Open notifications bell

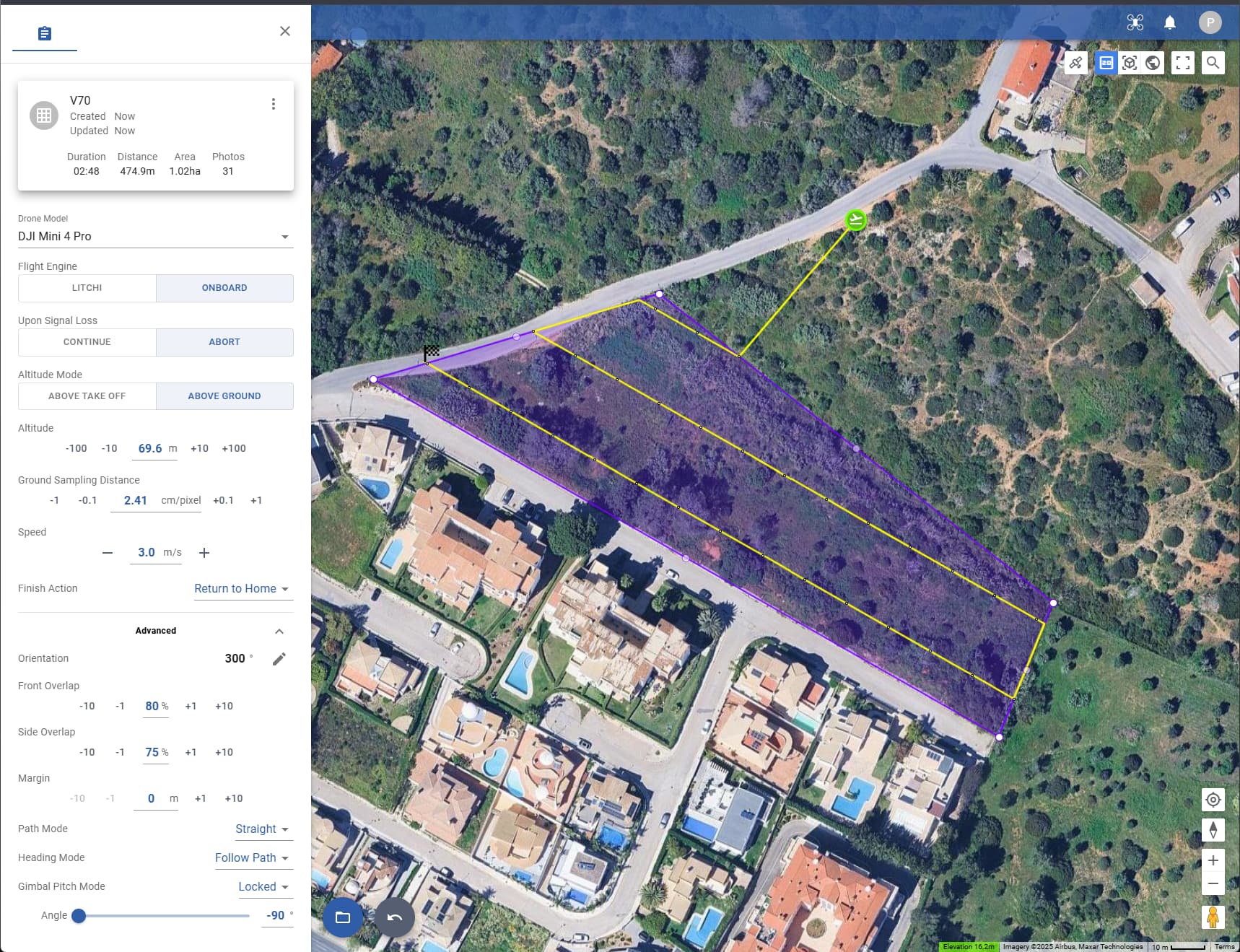tap(1169, 22)
